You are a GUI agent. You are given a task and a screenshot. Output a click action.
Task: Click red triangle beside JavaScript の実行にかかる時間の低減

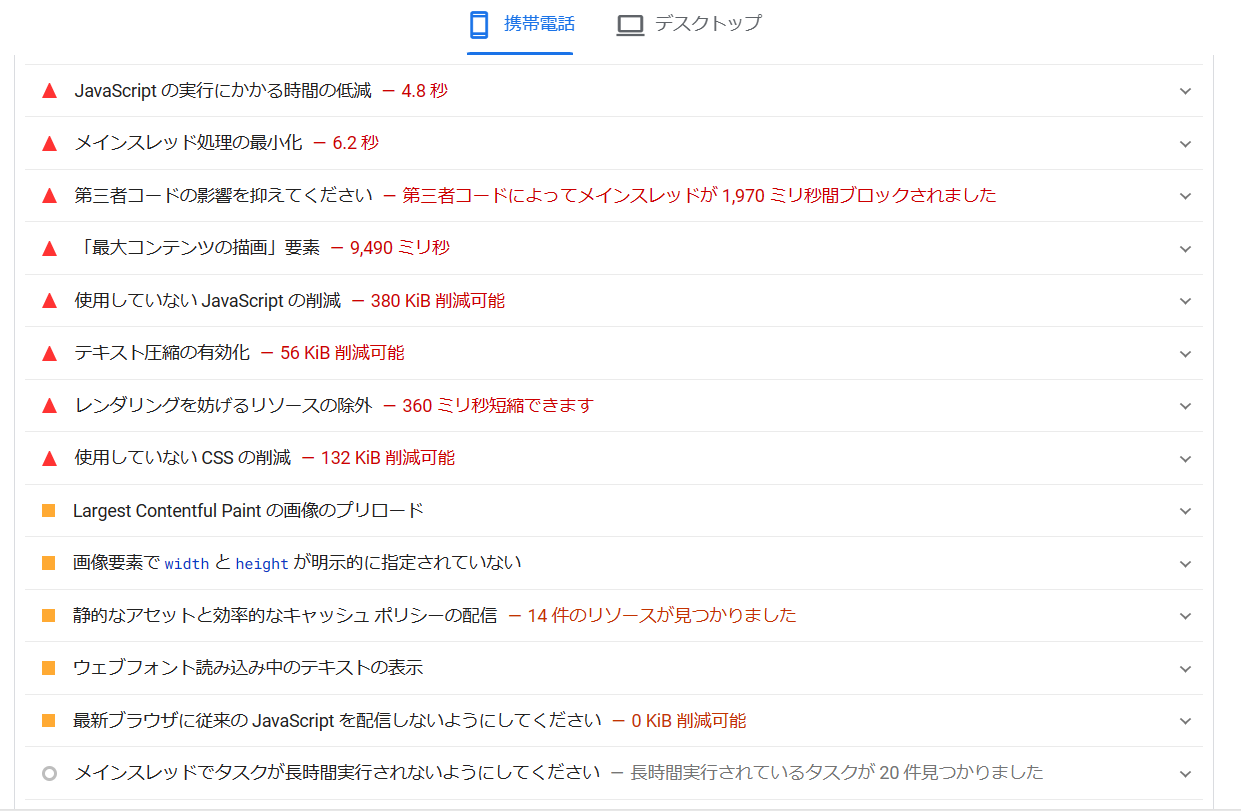point(49,91)
